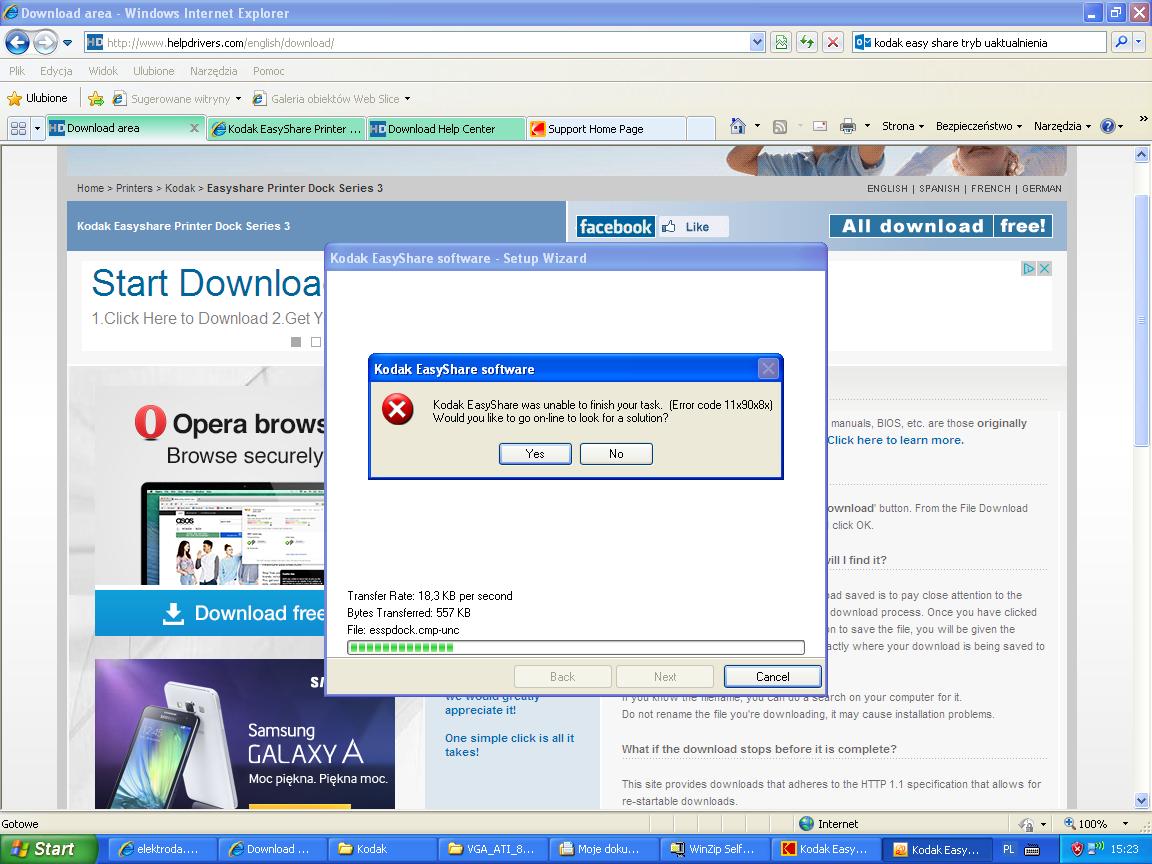Click the Facebook Like button
1152x864 pixels.
coord(693,226)
